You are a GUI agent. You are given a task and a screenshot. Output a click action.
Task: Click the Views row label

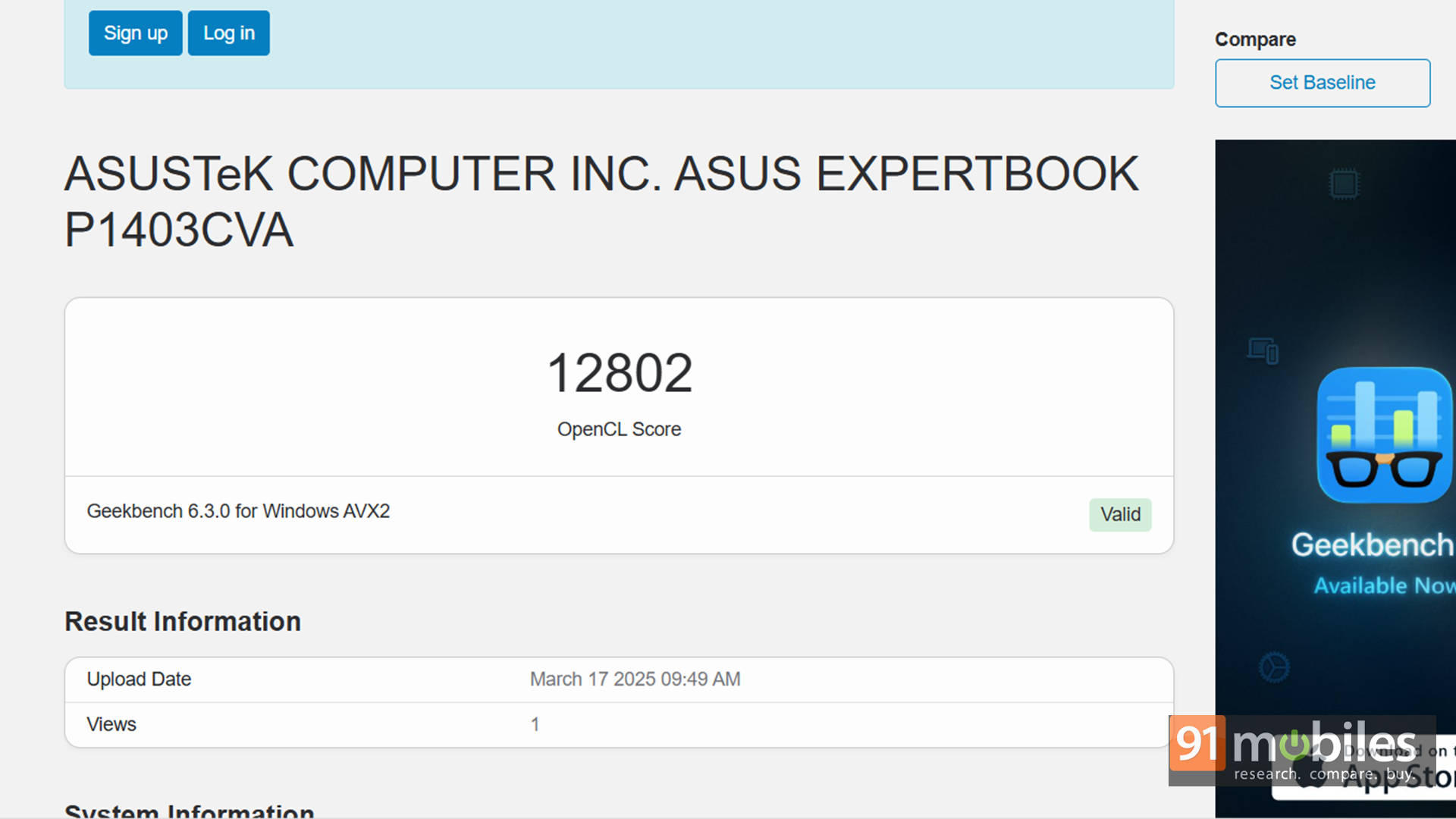111,724
